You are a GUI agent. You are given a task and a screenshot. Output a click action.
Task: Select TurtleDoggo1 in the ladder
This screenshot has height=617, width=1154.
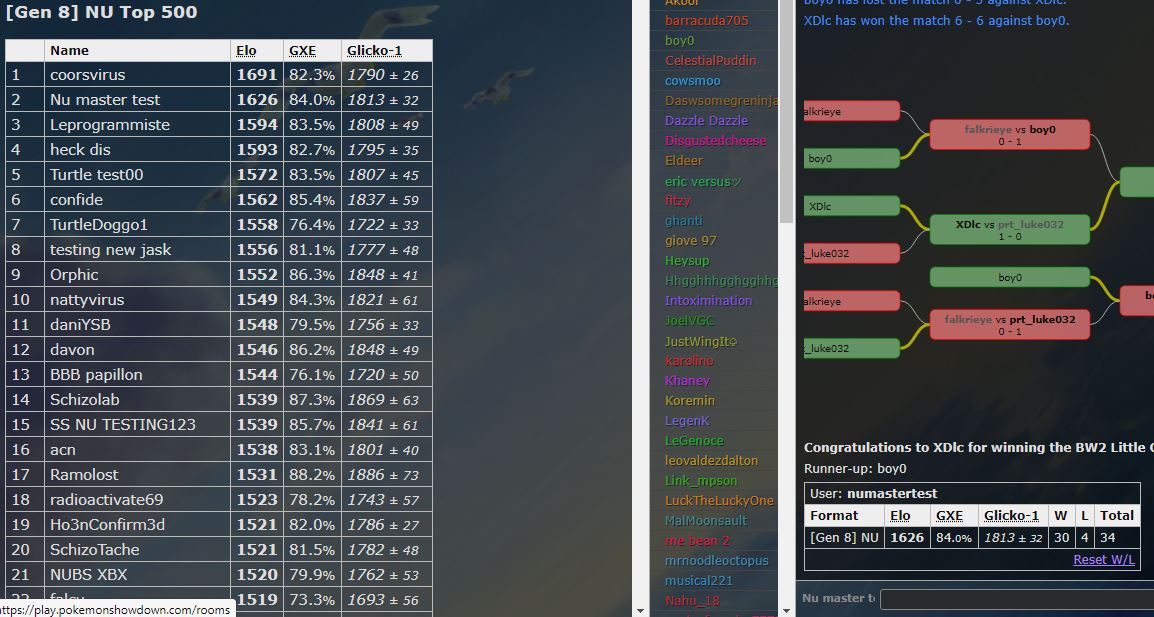point(99,225)
